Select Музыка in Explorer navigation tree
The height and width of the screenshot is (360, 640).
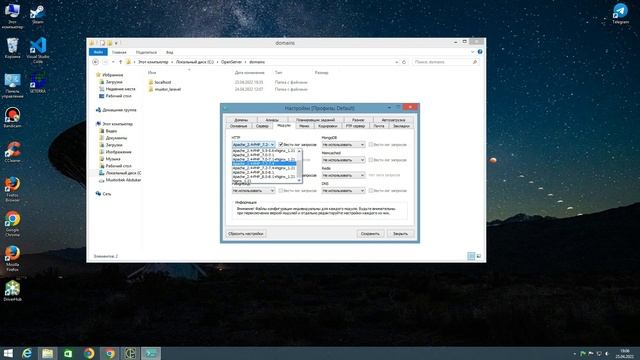coord(113,159)
